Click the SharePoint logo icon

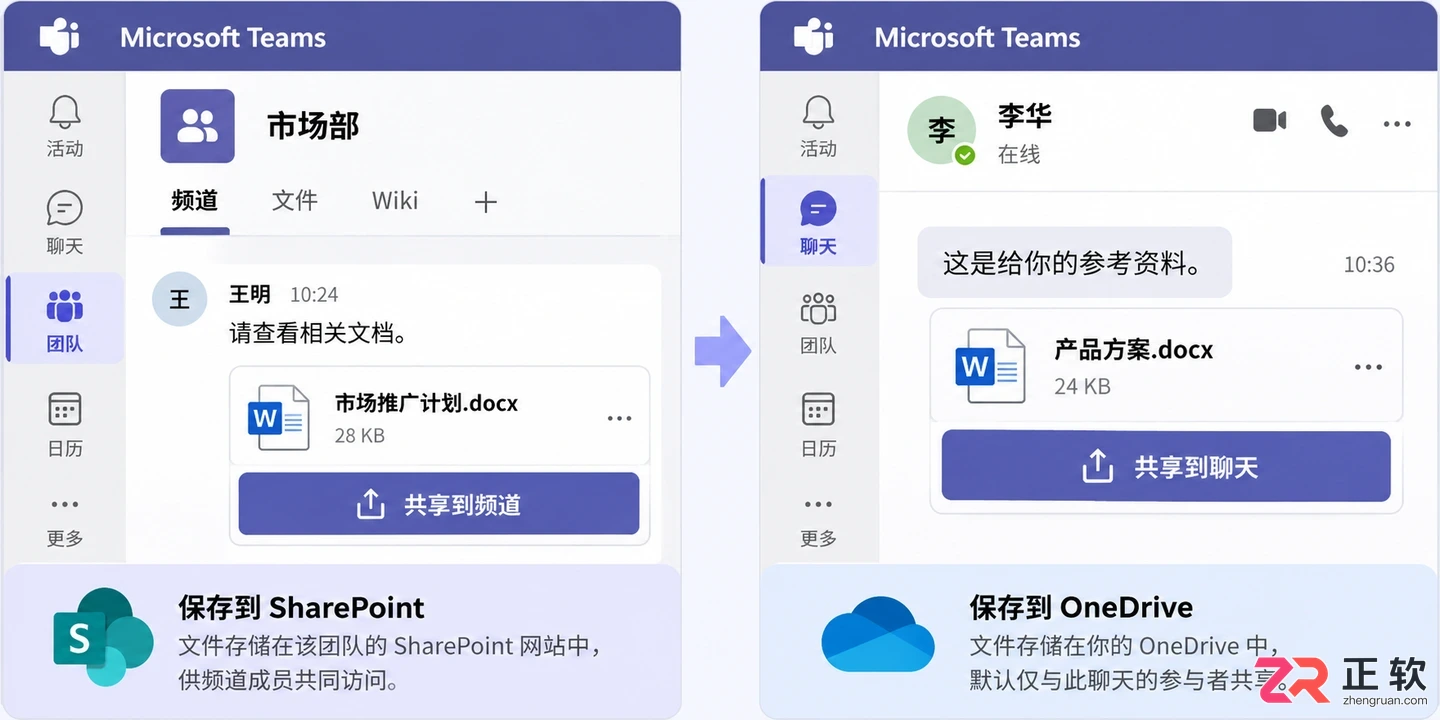click(x=102, y=636)
